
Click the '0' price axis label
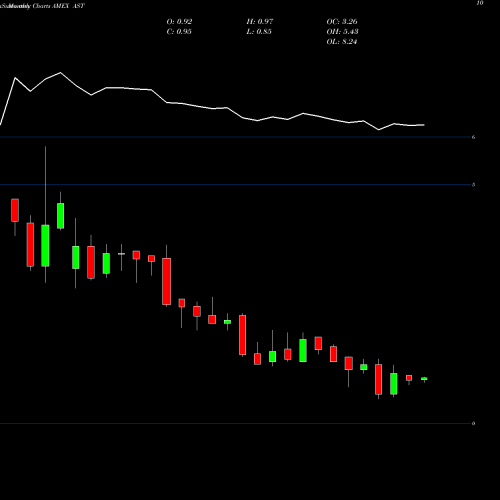pos(473,424)
